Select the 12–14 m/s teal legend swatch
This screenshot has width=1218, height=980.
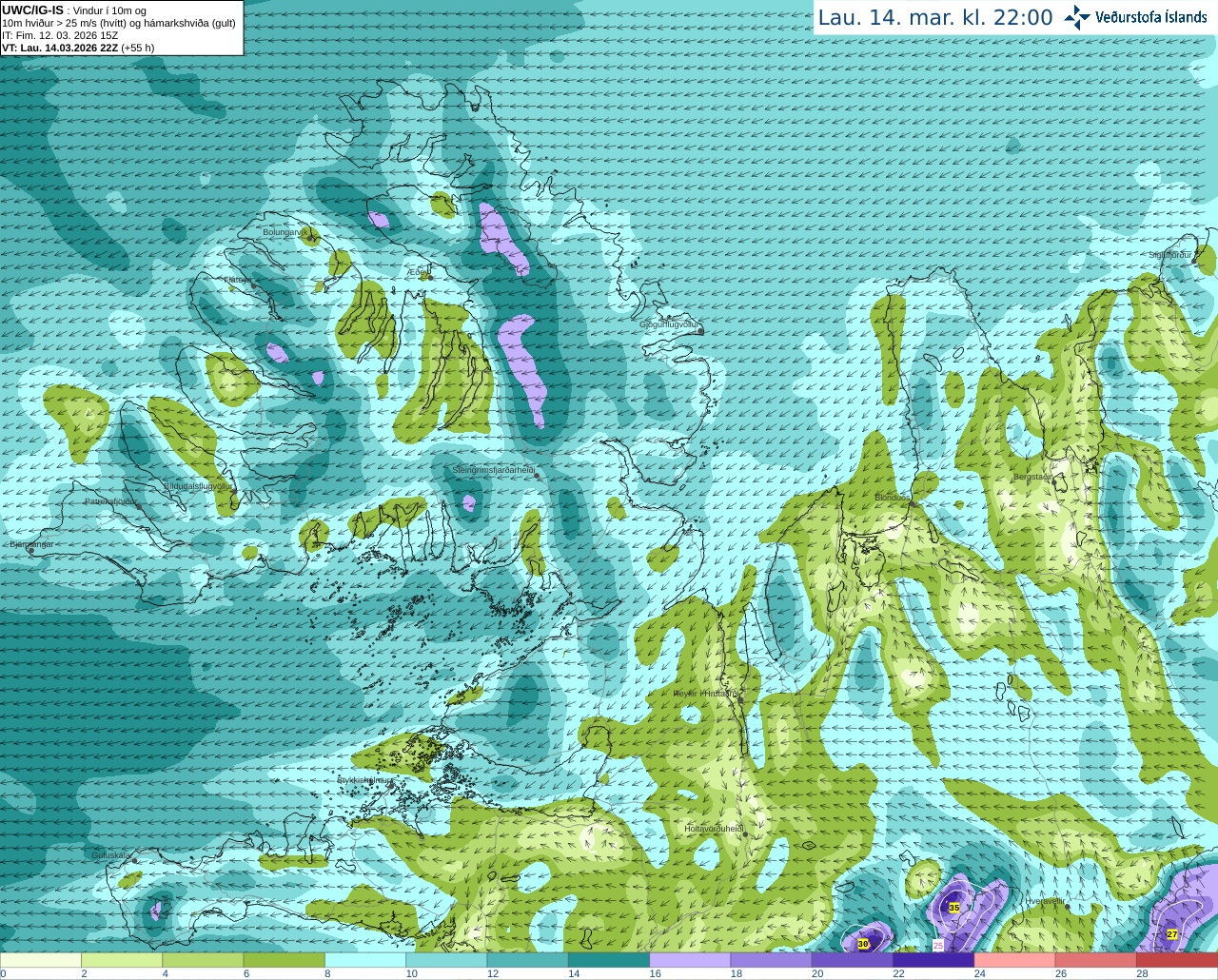click(528, 959)
